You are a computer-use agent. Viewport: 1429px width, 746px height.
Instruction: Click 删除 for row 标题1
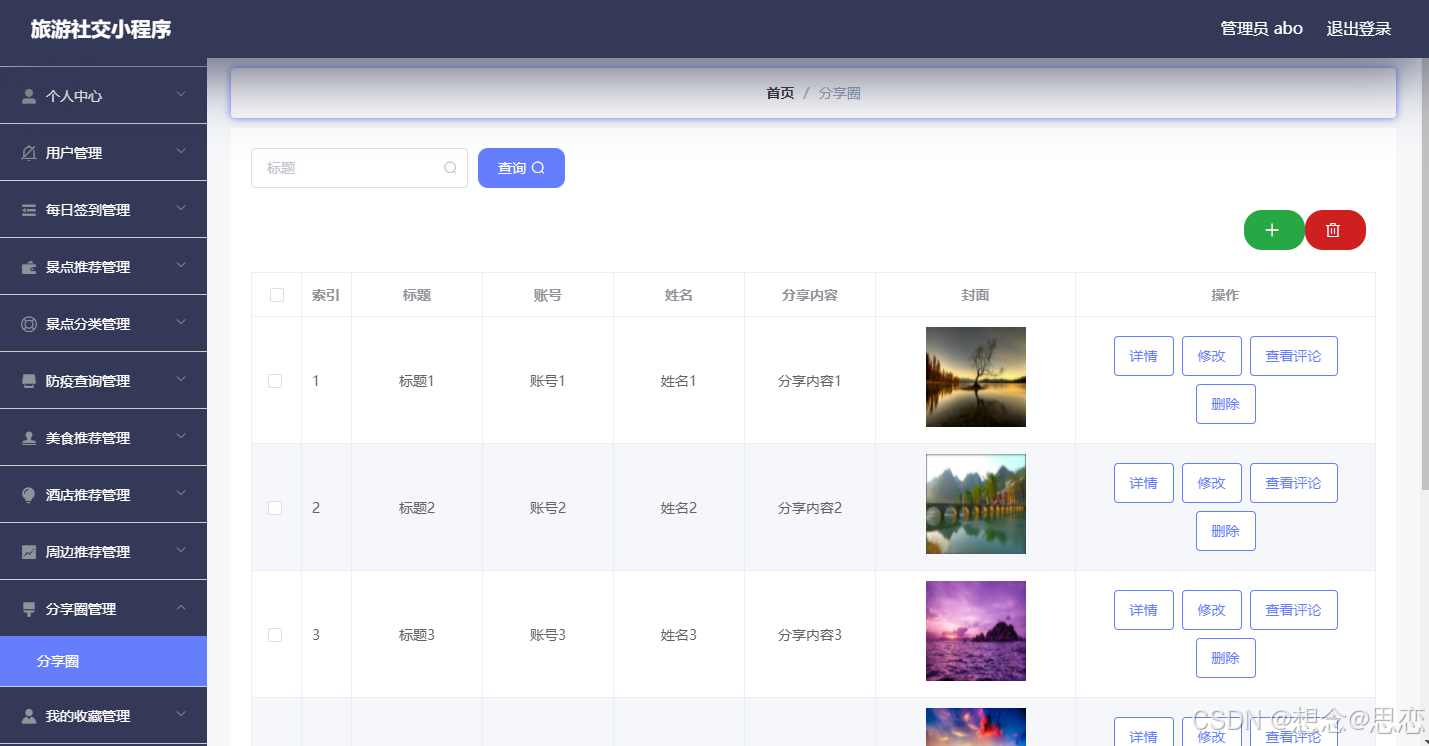coord(1225,404)
